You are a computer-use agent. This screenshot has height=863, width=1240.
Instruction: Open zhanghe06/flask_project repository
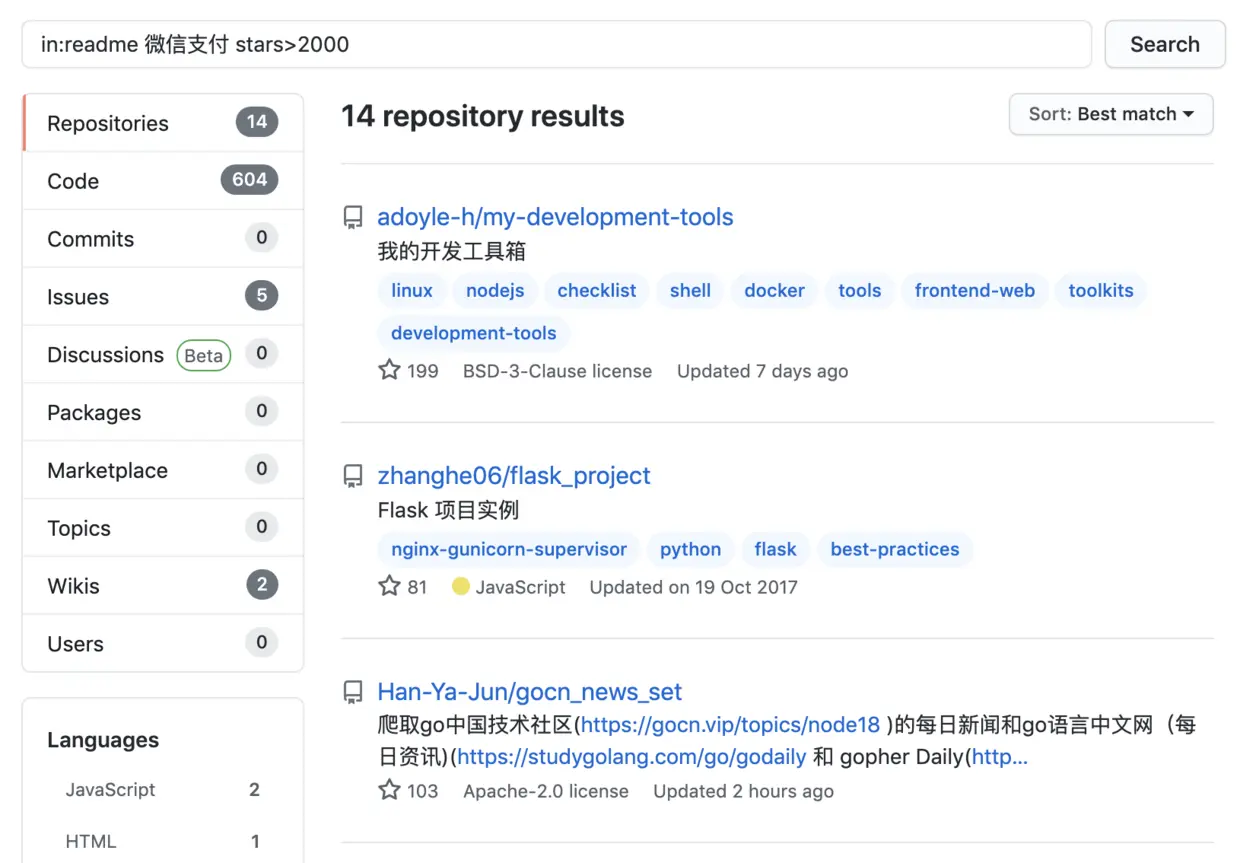click(x=514, y=476)
